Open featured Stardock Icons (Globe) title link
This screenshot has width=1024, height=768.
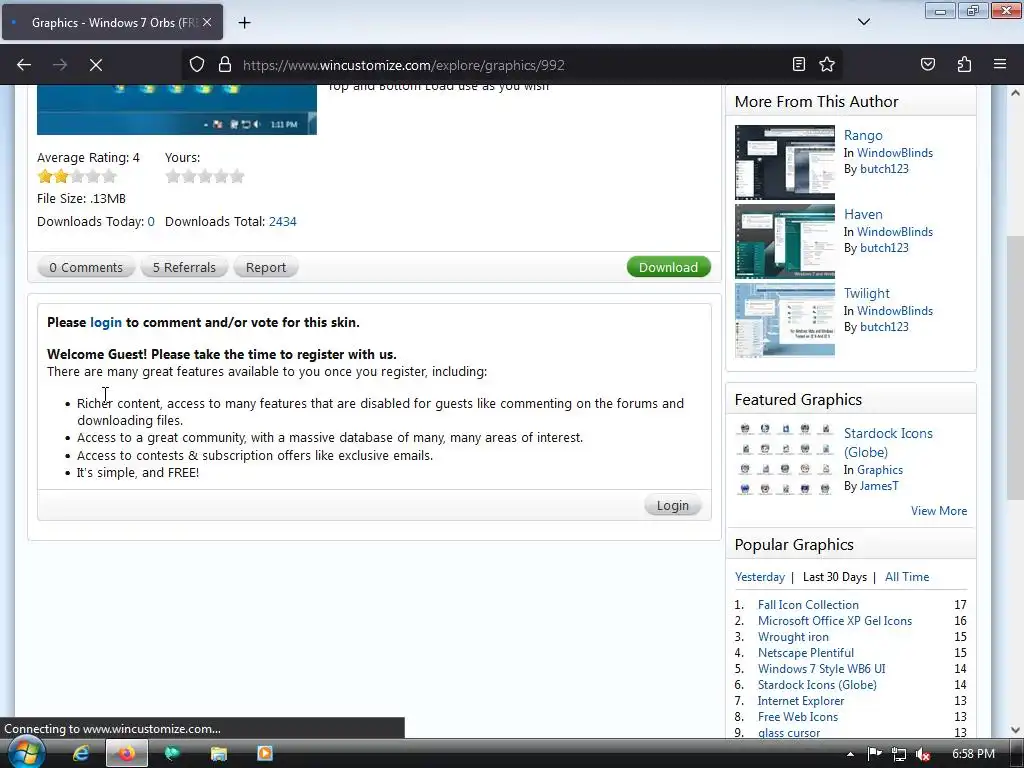pos(888,443)
